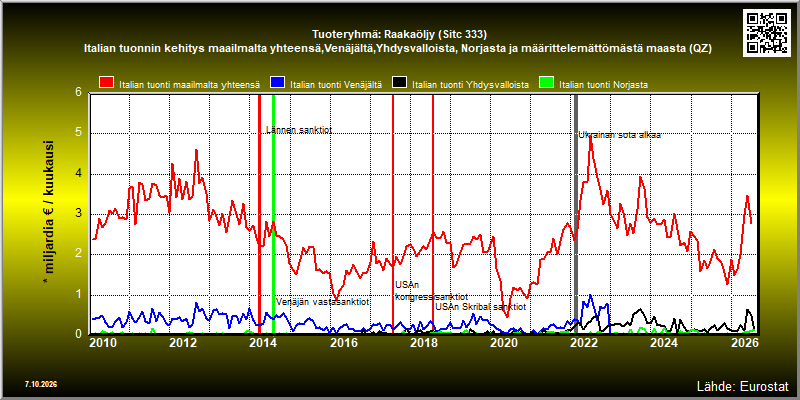Click the x-axis label 2020
Image resolution: width=800 pixels, height=400 pixels.
point(505,344)
